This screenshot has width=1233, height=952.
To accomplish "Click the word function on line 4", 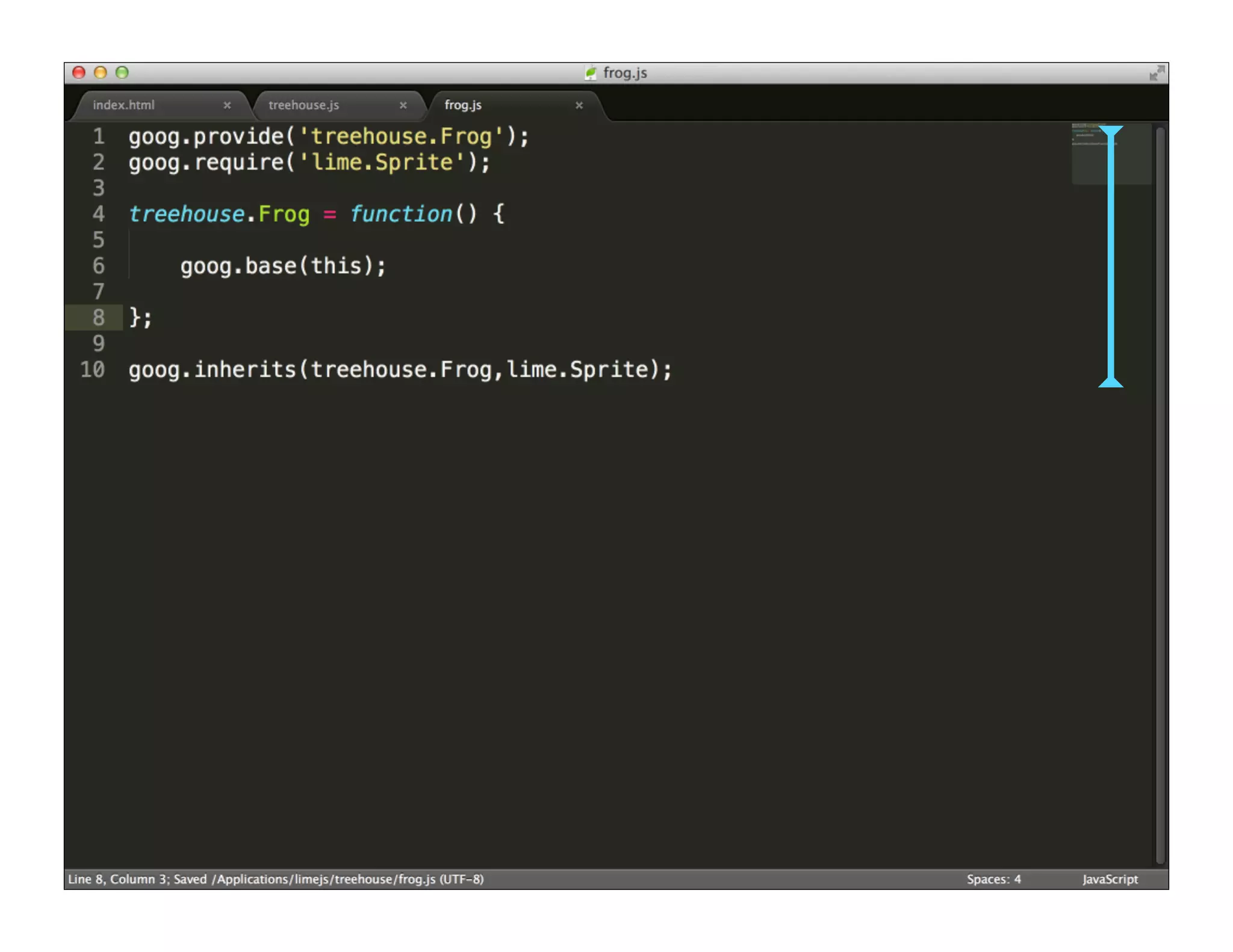I will (401, 214).
